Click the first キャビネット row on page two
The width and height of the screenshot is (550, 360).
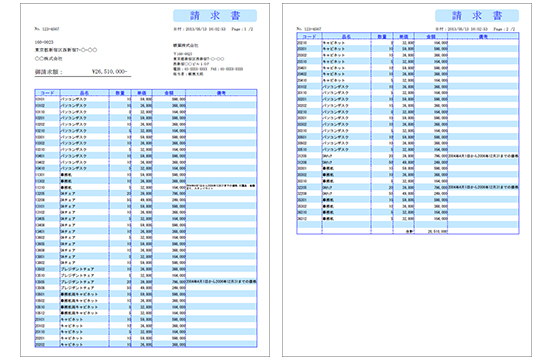coord(408,42)
